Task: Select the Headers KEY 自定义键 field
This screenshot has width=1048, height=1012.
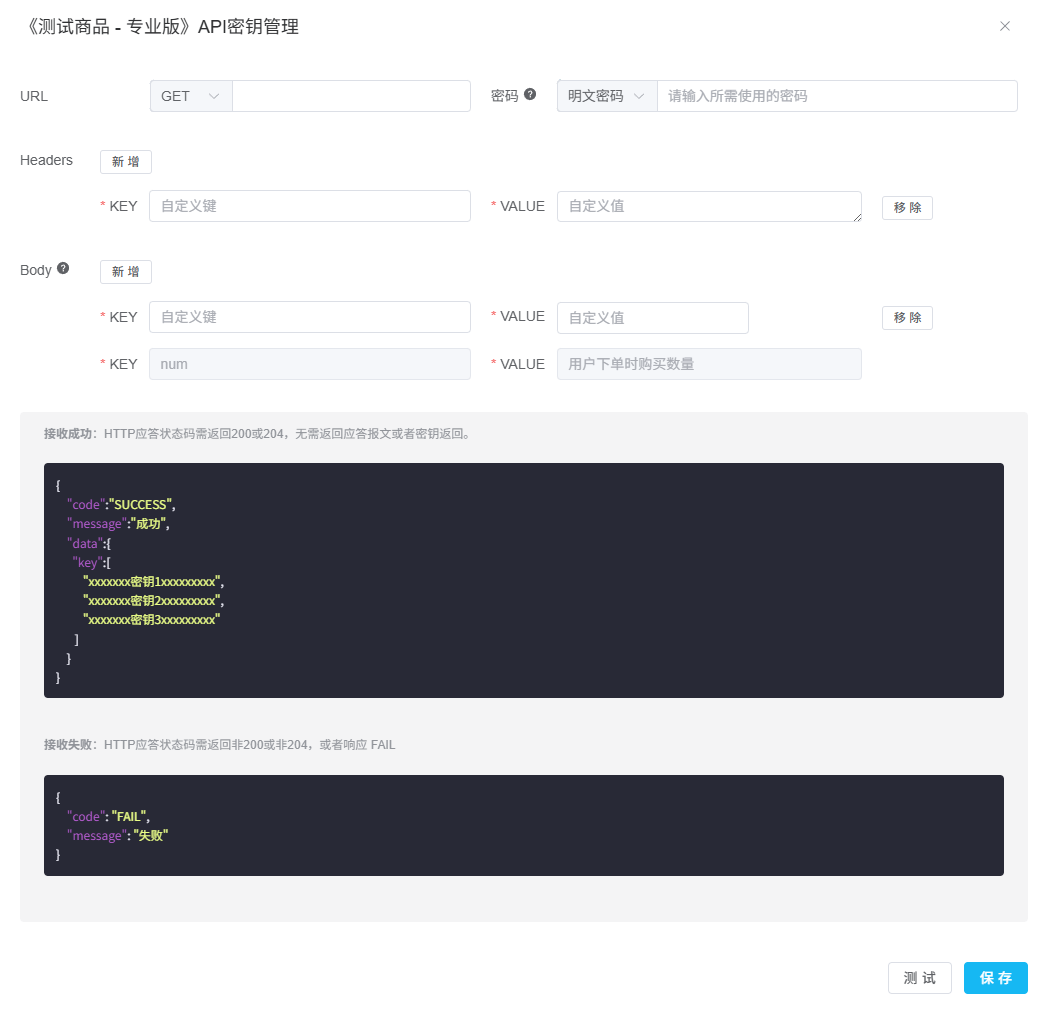Action: point(310,205)
